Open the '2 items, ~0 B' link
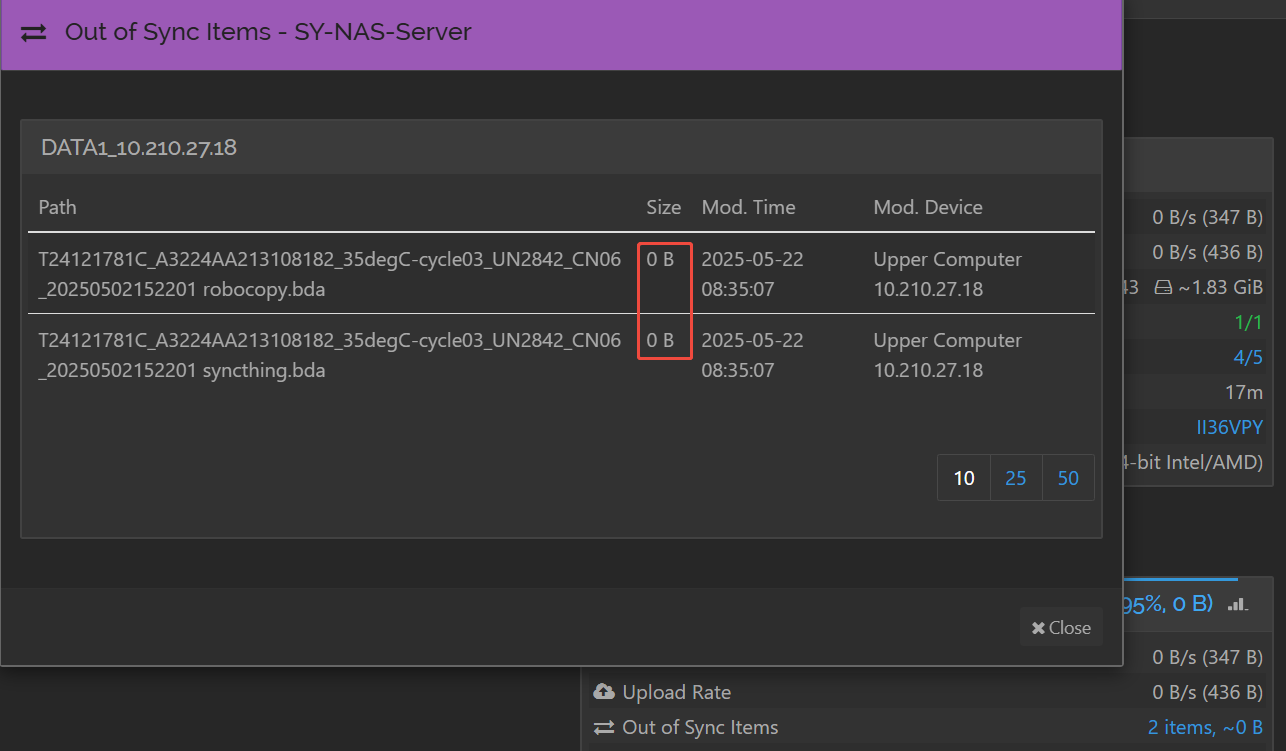The height and width of the screenshot is (751, 1286). click(1205, 728)
